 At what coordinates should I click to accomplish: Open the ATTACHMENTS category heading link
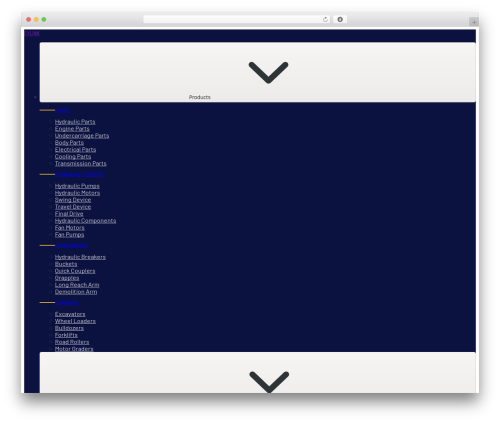pos(71,245)
